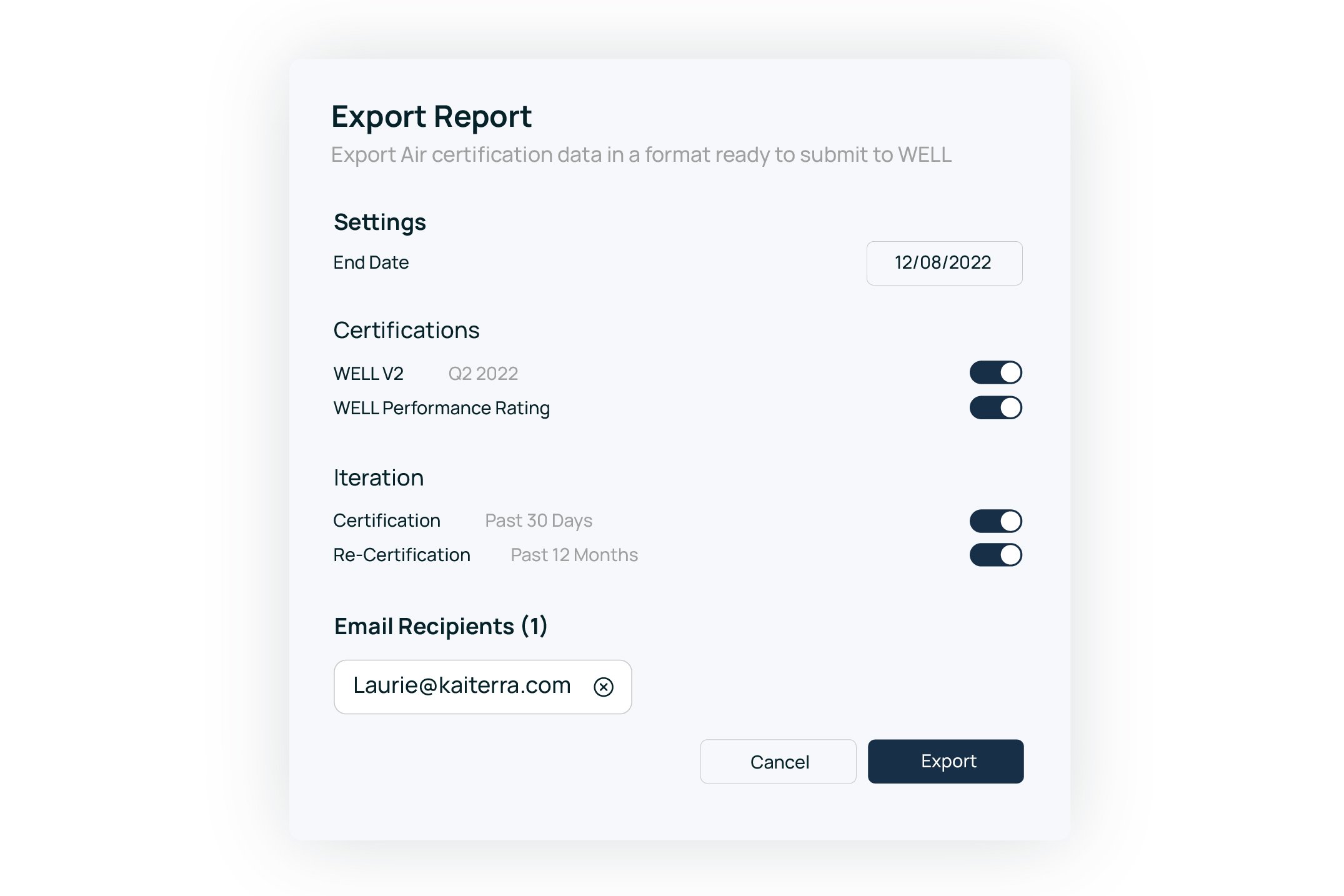Select the Laurie@kaiterra.com email text

(462, 686)
